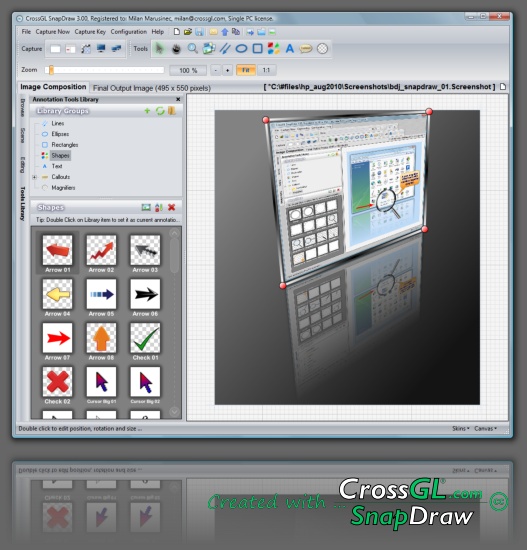The image size is (527, 550).
Task: Click the New document icon in toolbar
Action: 177,32
